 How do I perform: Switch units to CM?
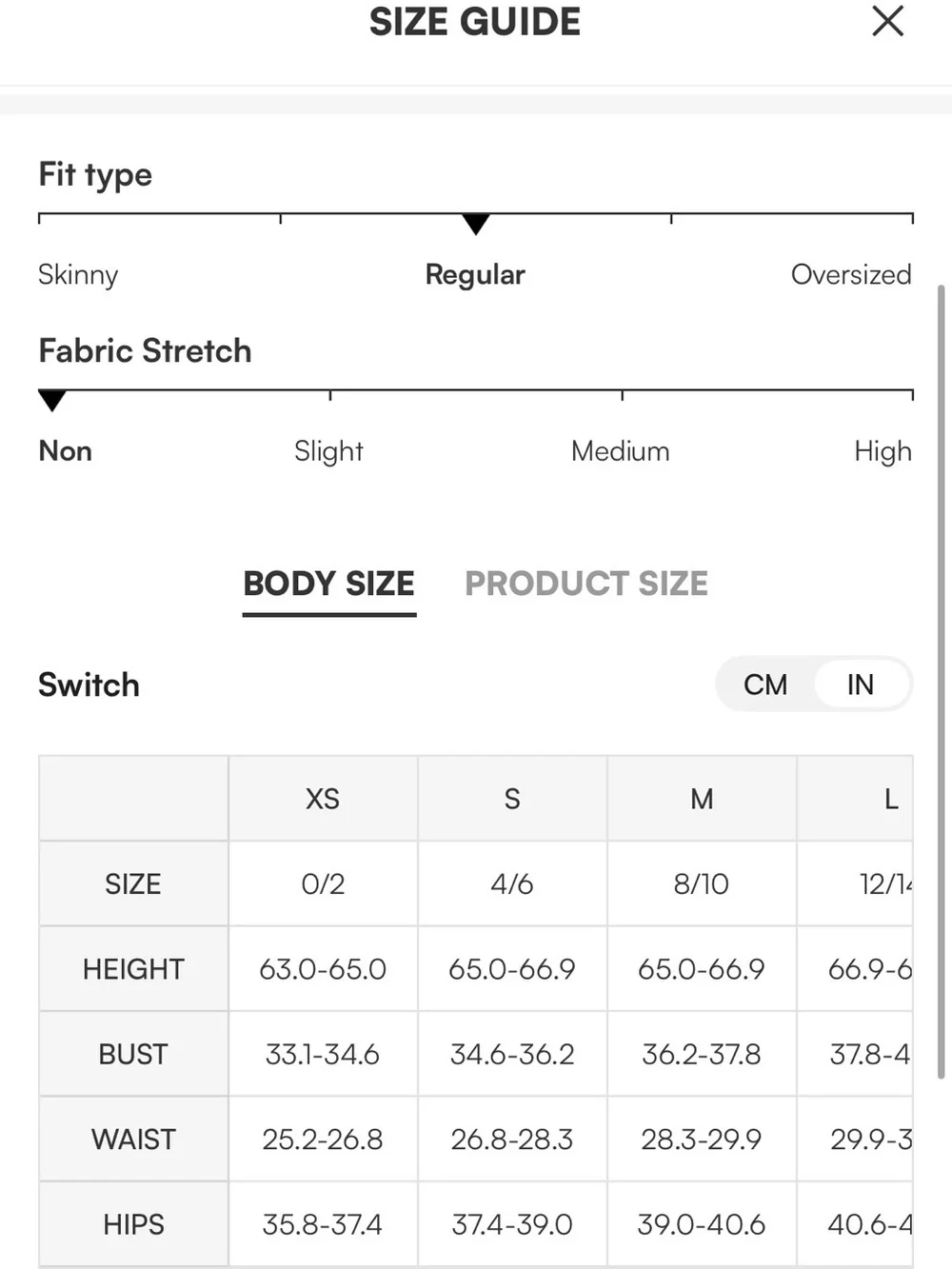[x=765, y=684]
